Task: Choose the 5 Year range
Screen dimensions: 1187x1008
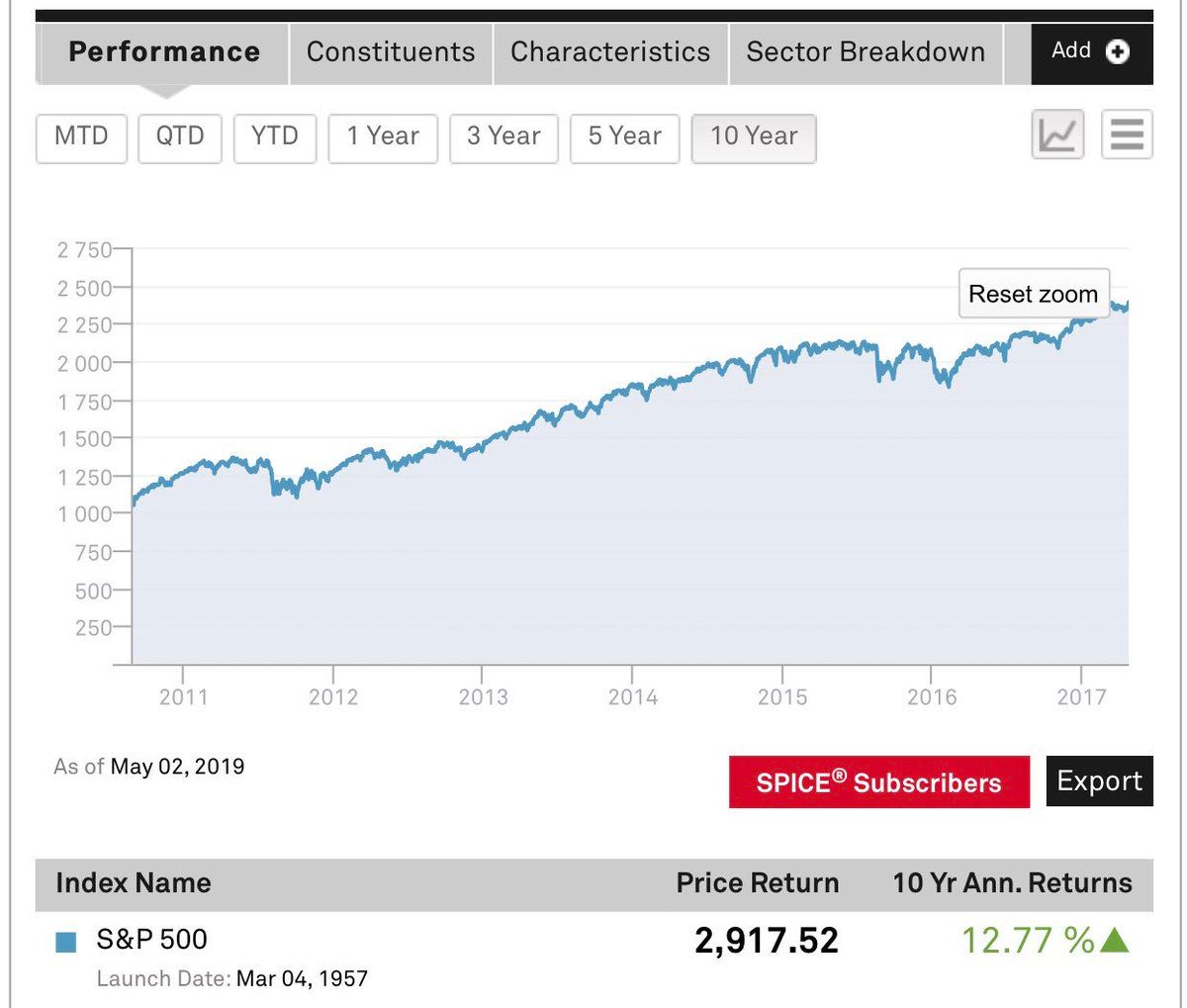Action: pyautogui.click(x=624, y=137)
